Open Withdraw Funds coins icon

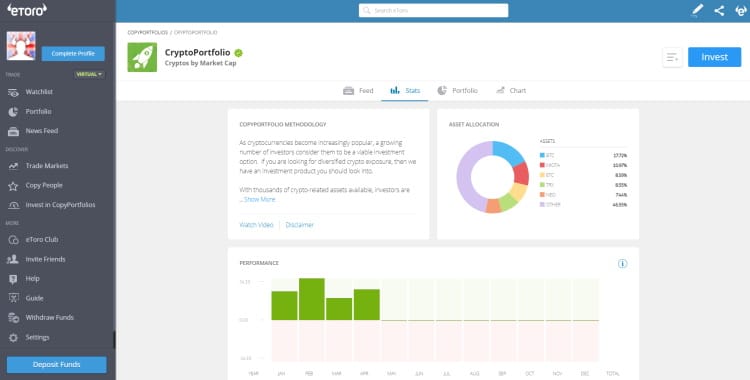[13, 318]
